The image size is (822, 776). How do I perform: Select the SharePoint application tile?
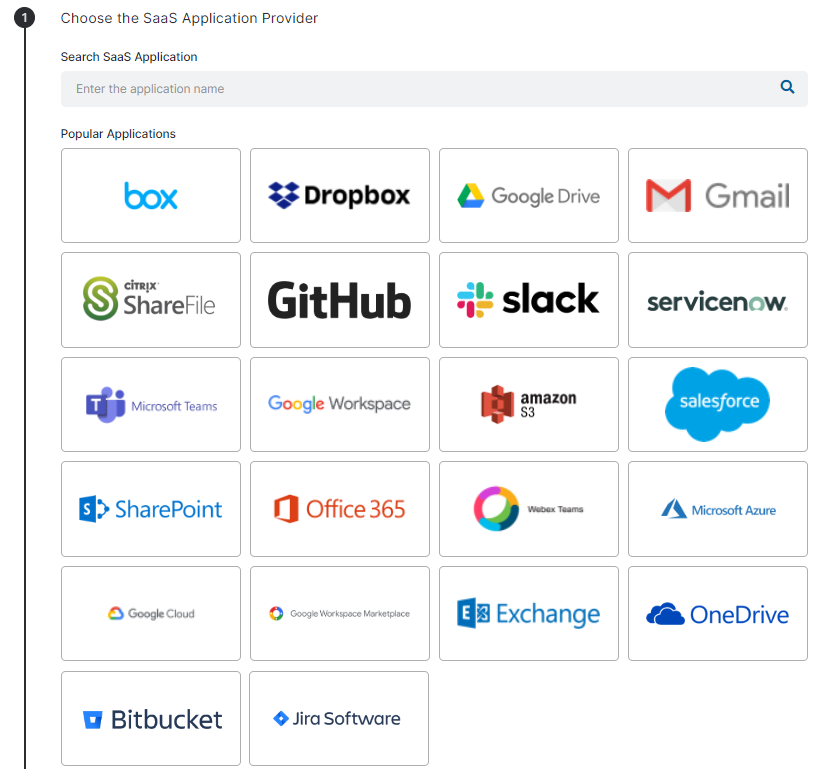151,508
